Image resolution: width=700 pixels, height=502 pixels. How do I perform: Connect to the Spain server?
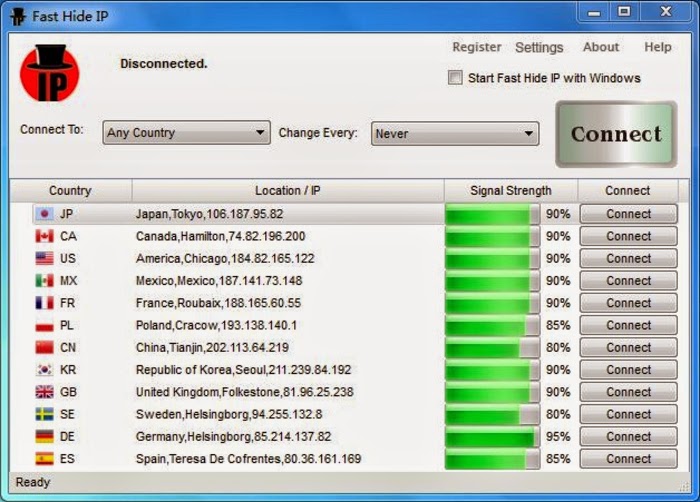click(628, 459)
